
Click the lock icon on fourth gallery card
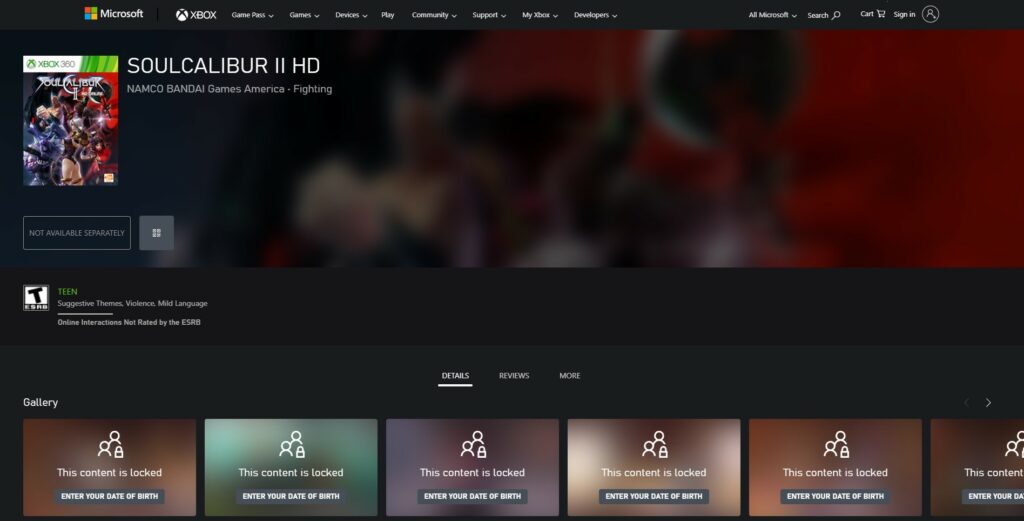(x=655, y=445)
